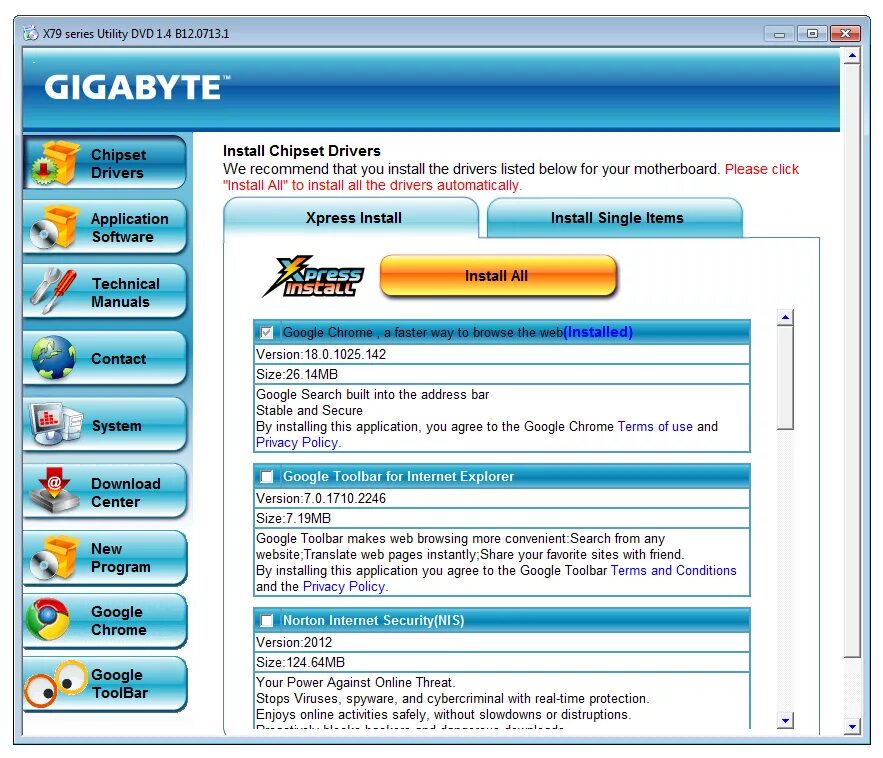The image size is (883, 758).
Task: Click the Size:26.14MB row
Action: pyautogui.click(x=501, y=374)
